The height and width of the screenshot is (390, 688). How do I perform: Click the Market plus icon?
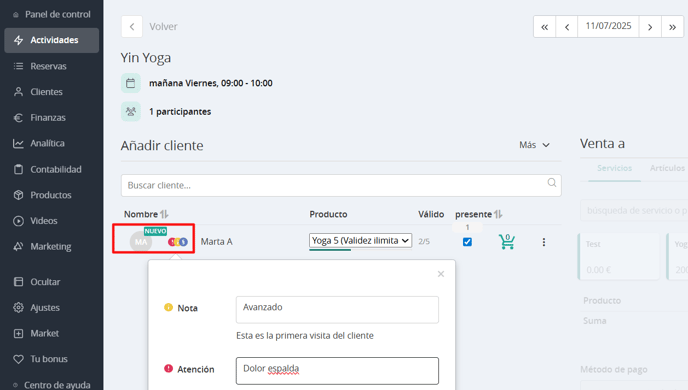coord(18,333)
